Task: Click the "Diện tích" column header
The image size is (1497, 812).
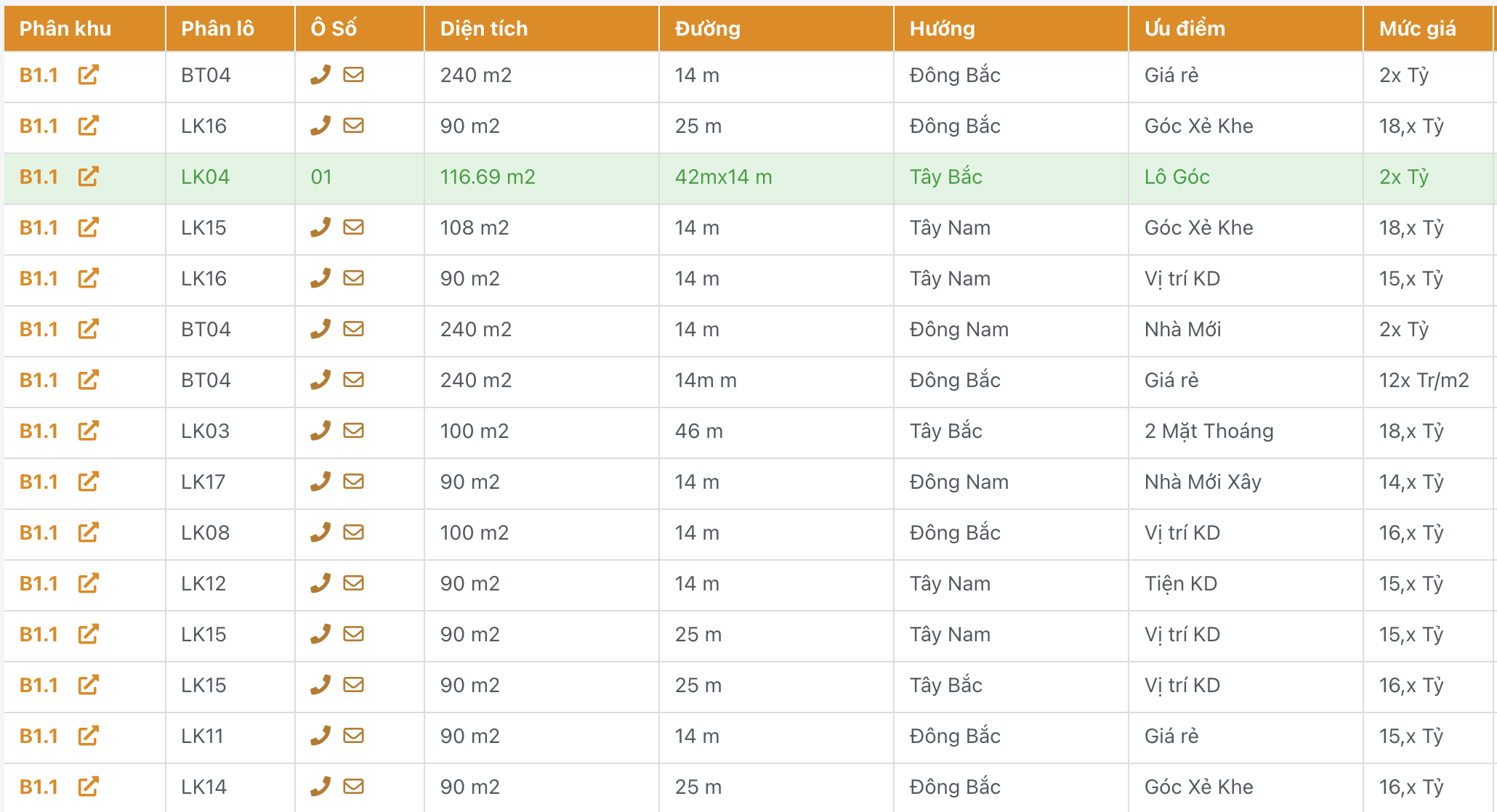Action: (x=484, y=28)
